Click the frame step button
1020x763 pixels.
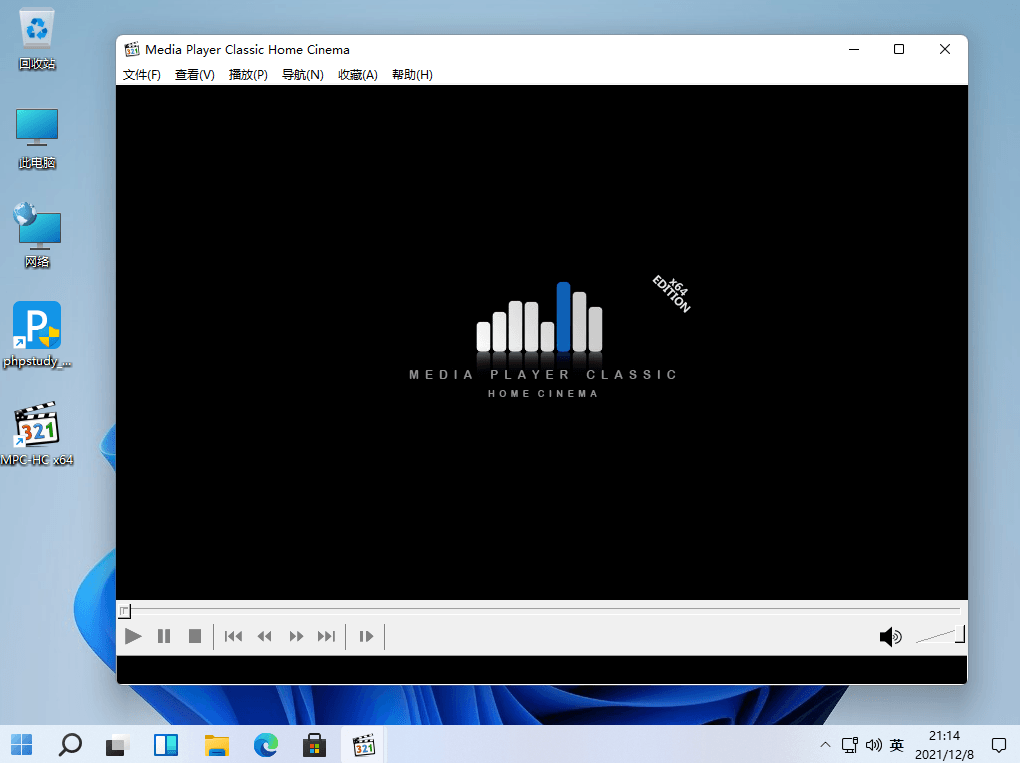click(x=366, y=636)
